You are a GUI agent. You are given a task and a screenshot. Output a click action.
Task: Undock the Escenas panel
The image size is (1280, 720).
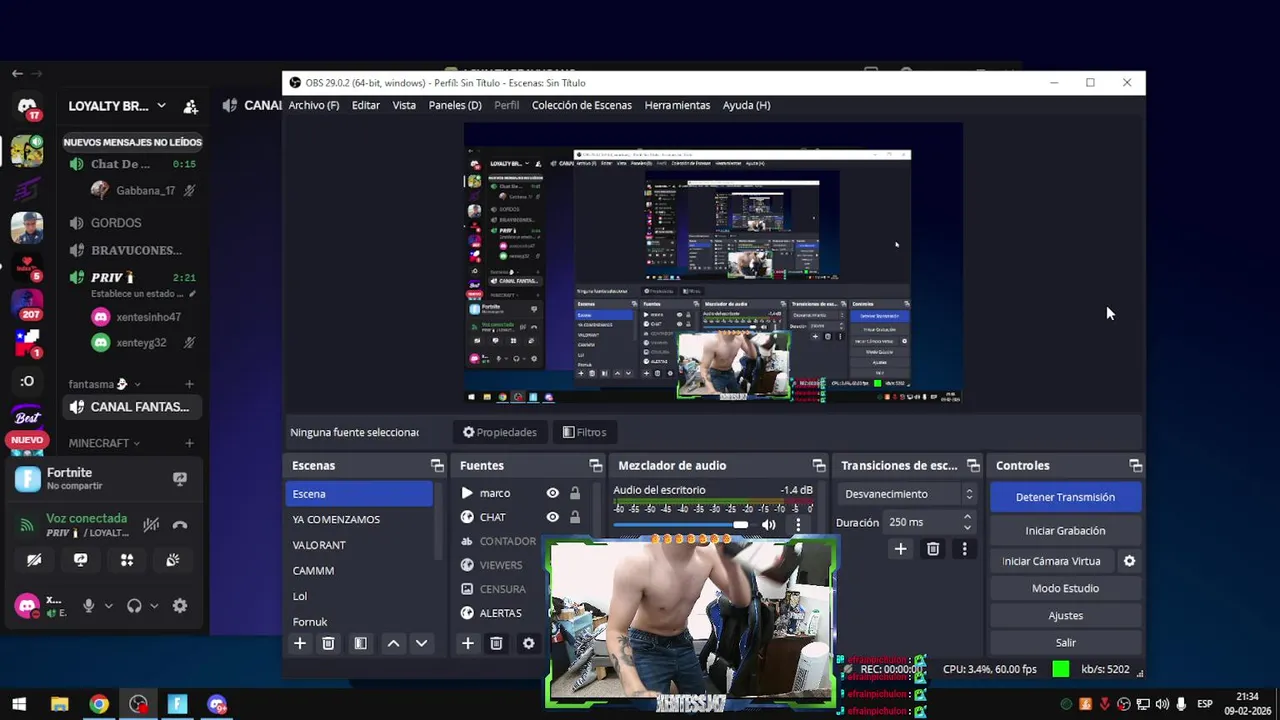point(437,466)
